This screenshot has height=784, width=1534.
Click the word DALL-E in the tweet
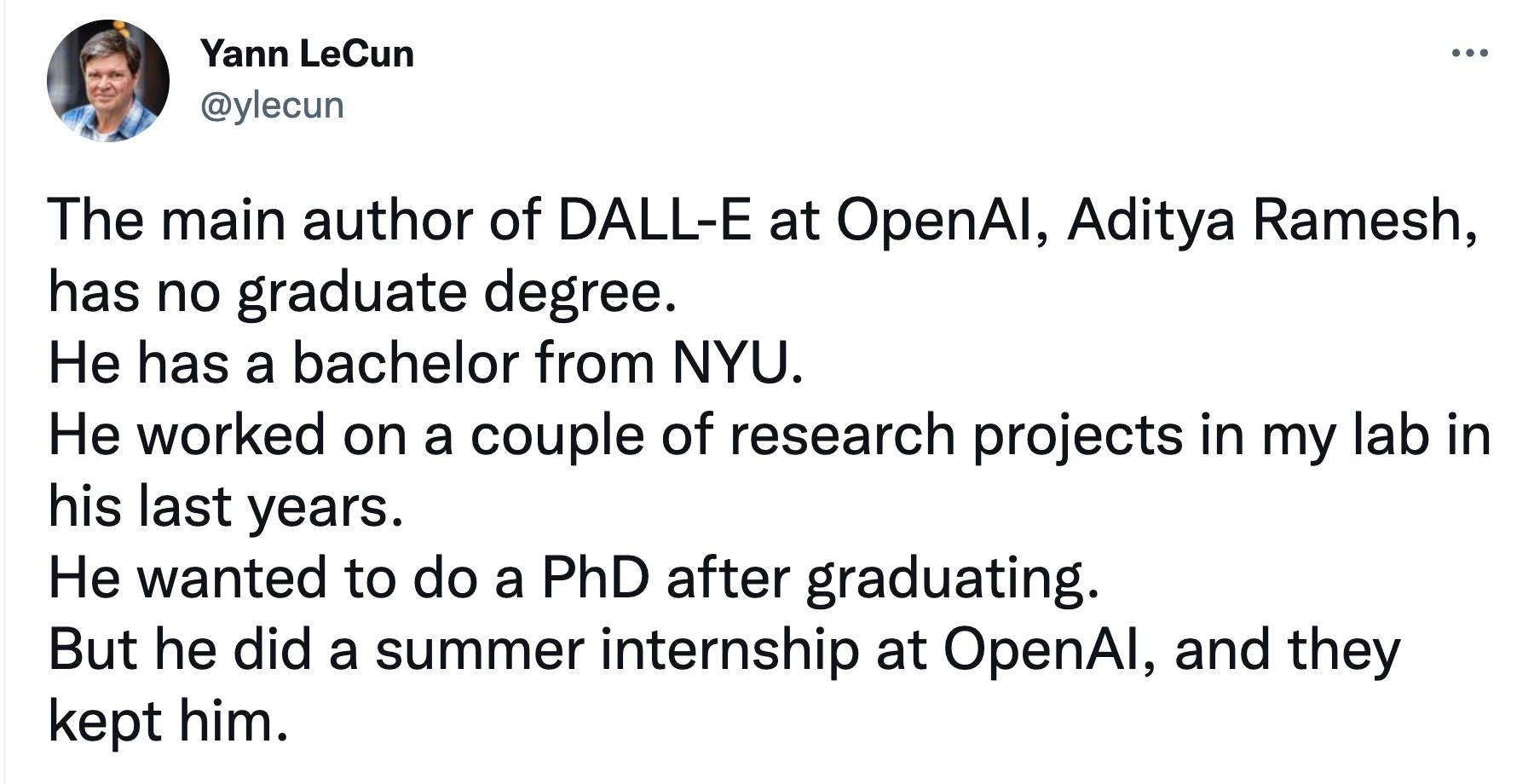point(655,220)
